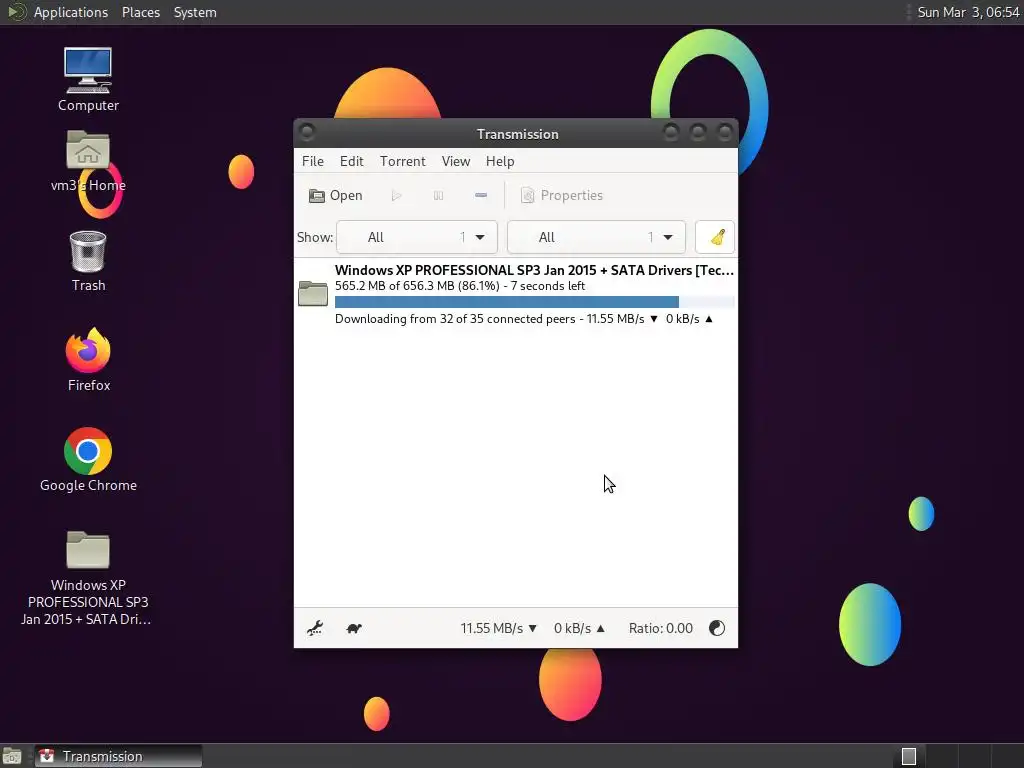Toggle turtle alternative speed limits icon
1024x768 pixels.
coord(354,628)
